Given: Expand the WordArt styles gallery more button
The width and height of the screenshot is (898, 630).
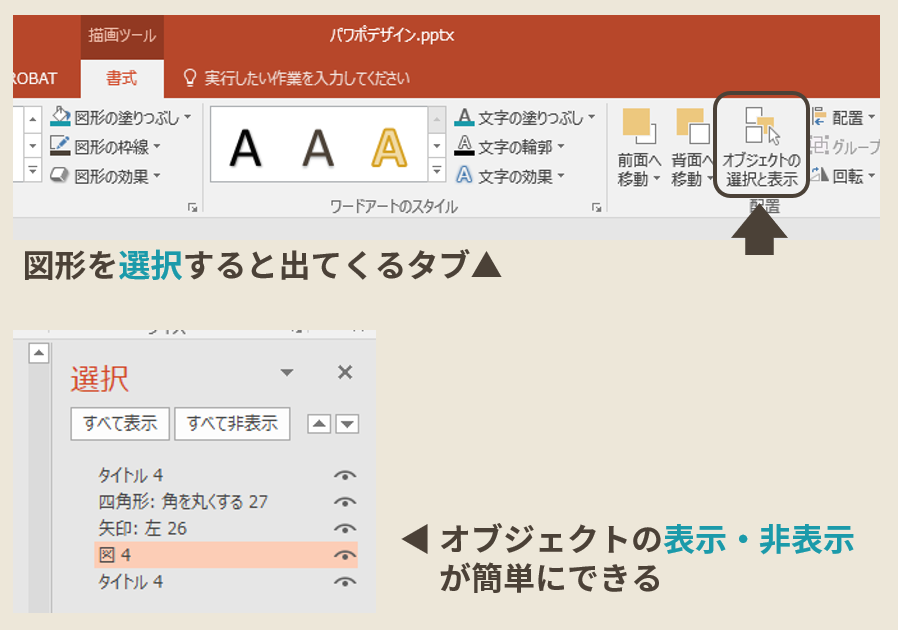Looking at the screenshot, I should point(437,171).
